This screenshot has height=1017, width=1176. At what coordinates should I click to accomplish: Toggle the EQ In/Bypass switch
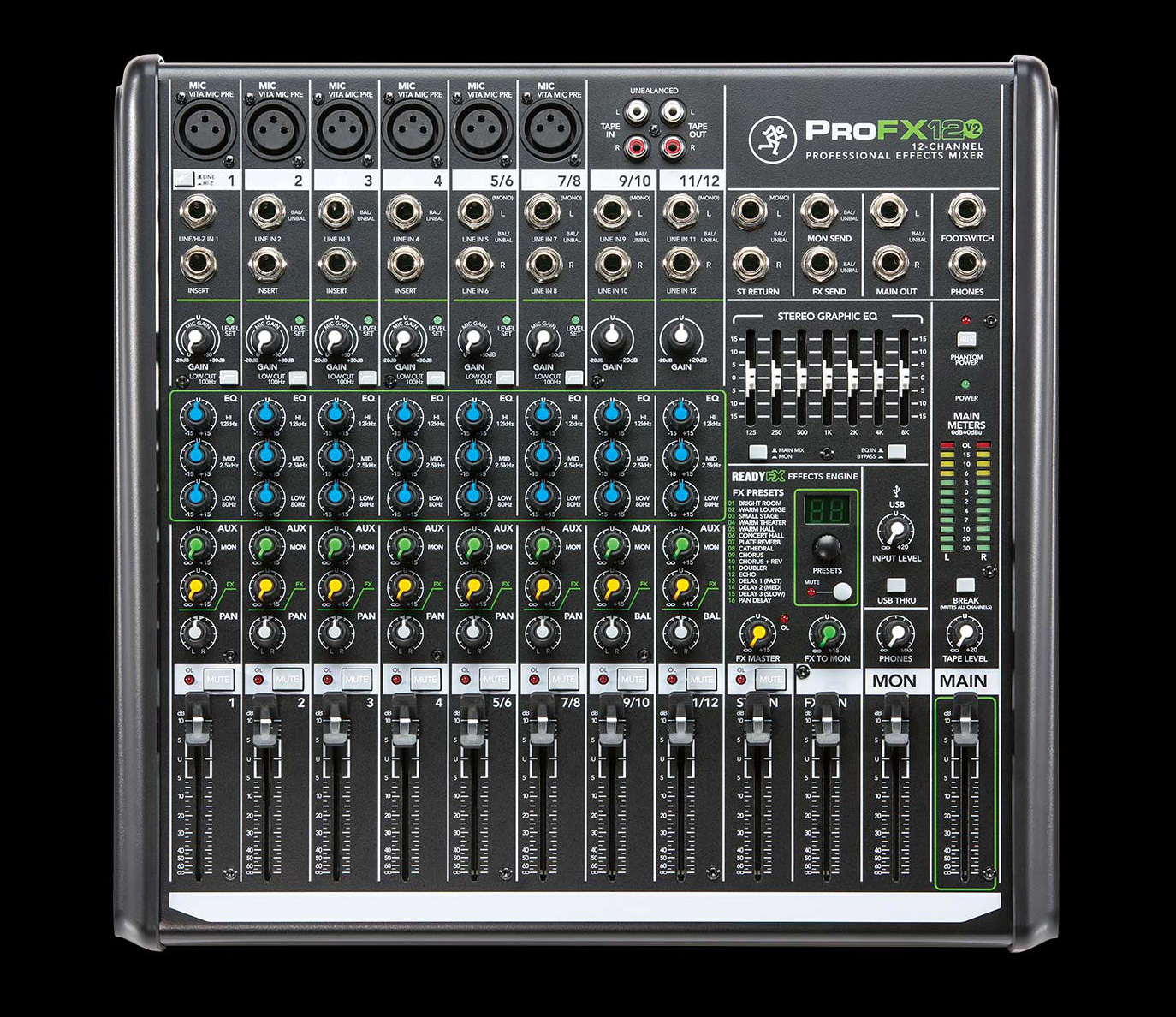(896, 452)
